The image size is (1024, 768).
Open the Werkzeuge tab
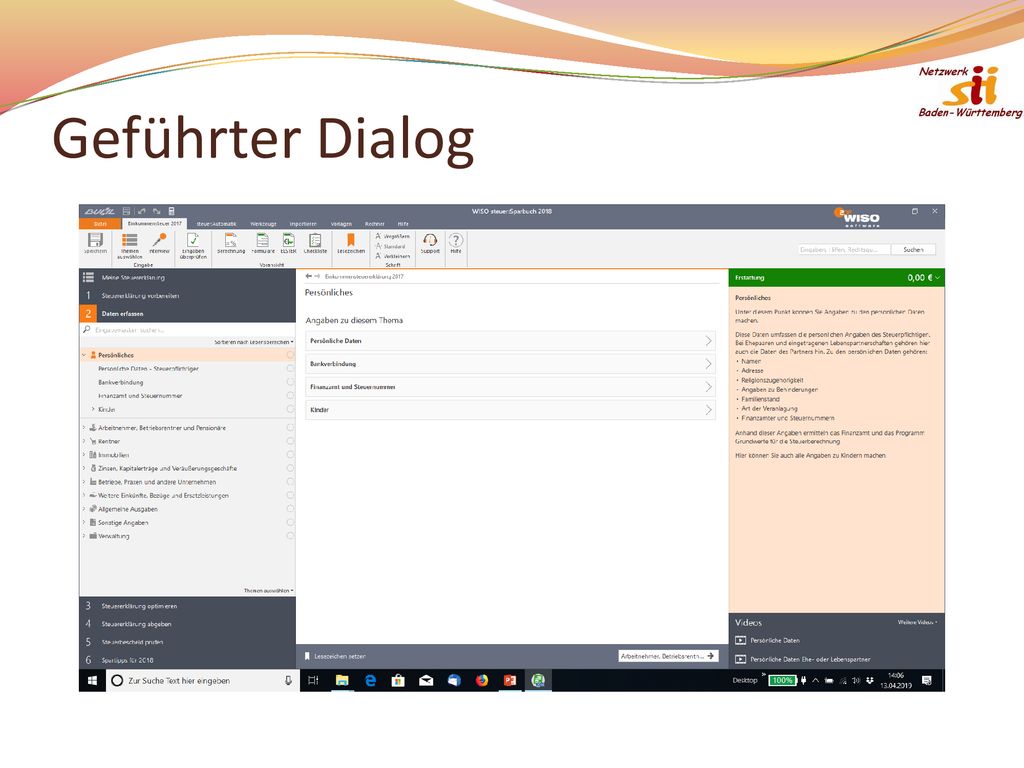pos(263,224)
